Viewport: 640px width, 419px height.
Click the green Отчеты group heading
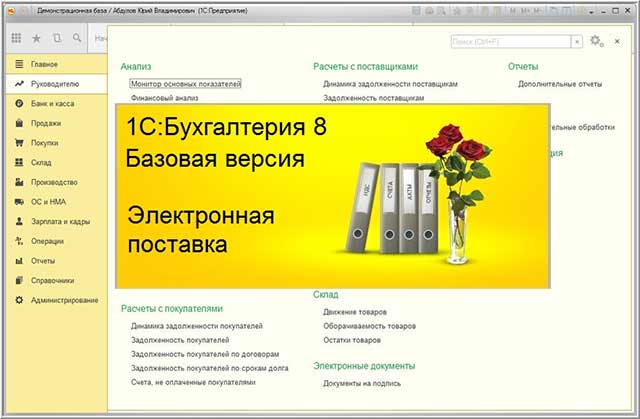(x=523, y=67)
